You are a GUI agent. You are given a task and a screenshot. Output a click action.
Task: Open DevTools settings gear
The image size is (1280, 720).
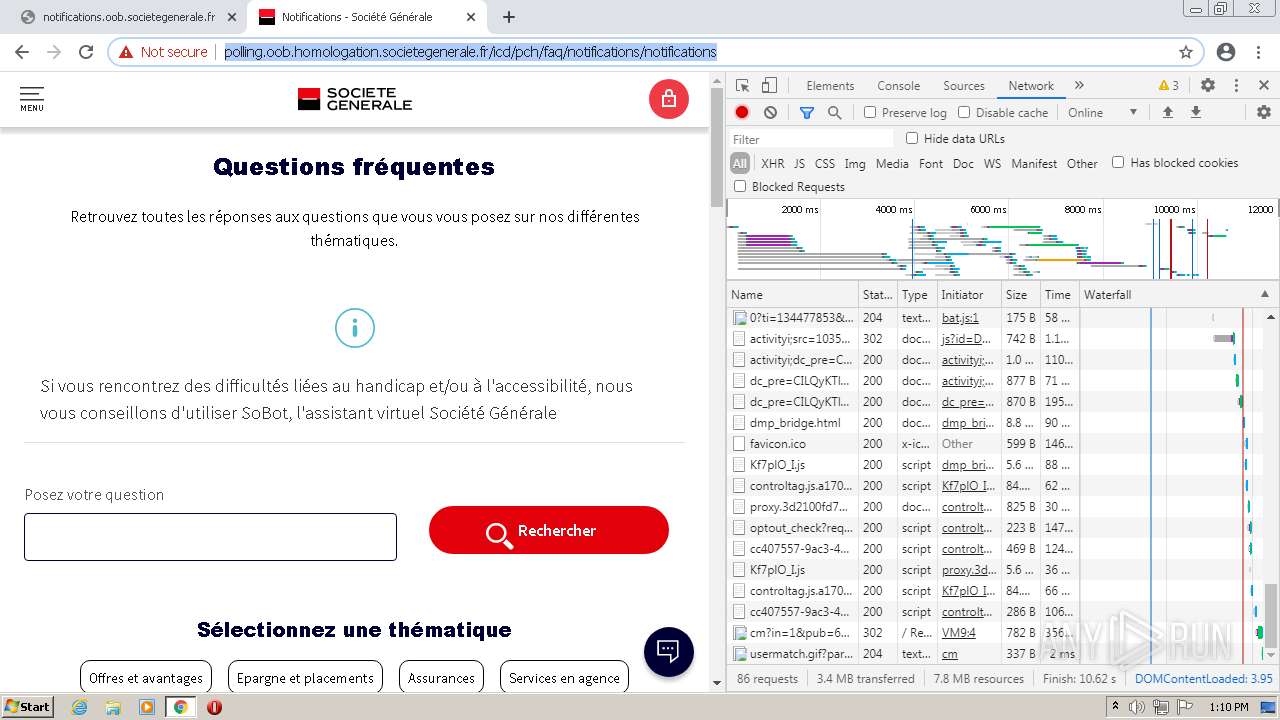1208,86
